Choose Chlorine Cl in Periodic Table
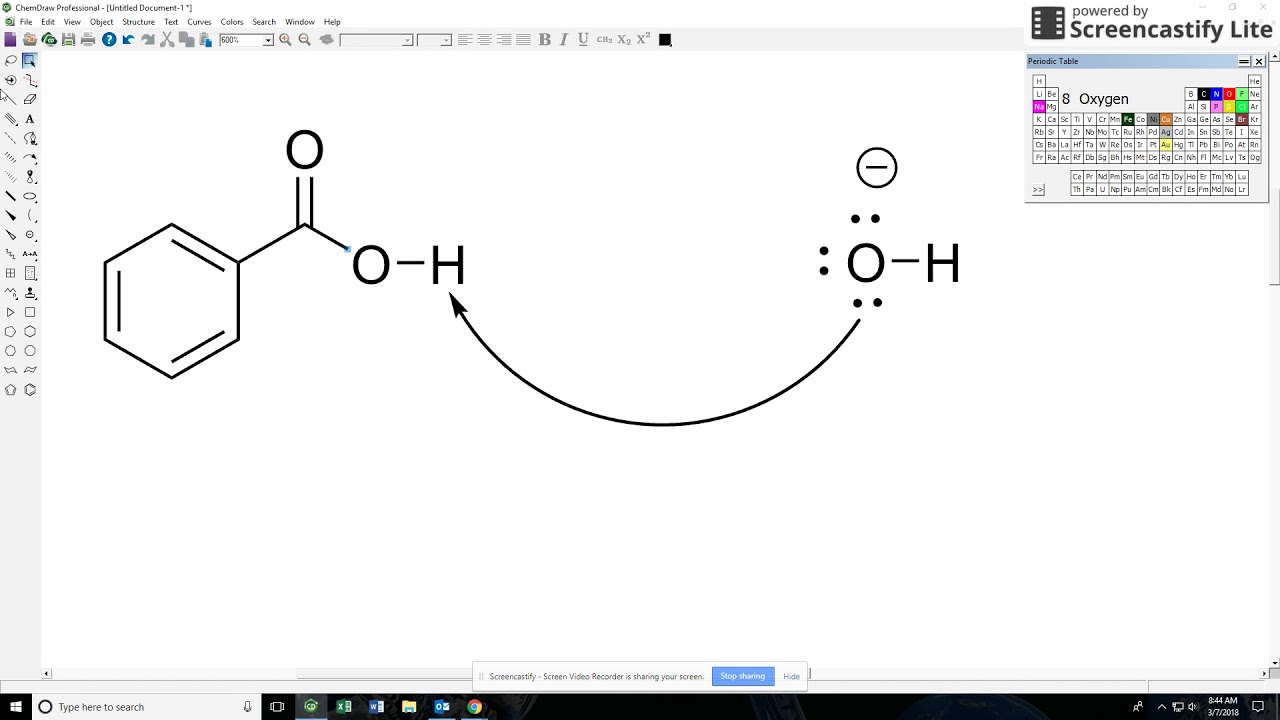This screenshot has height=720, width=1280. click(x=1241, y=107)
